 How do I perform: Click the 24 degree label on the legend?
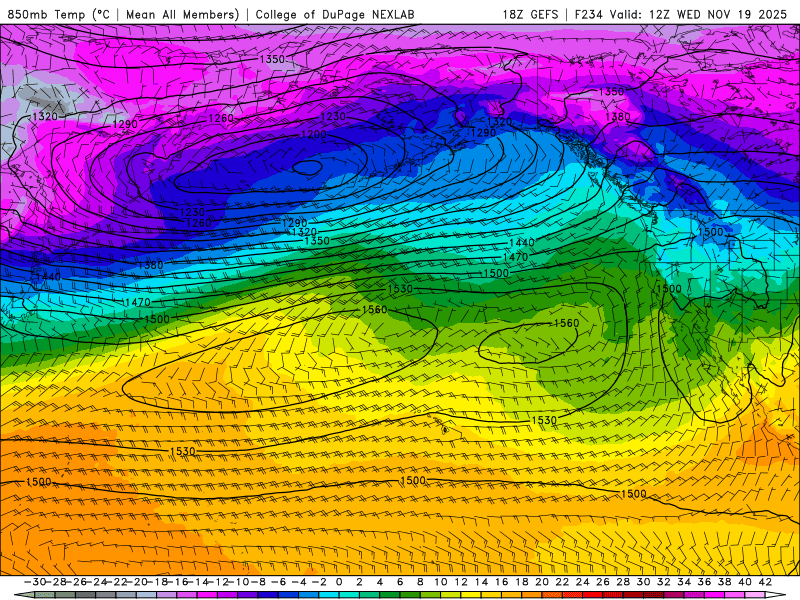[x=583, y=582]
